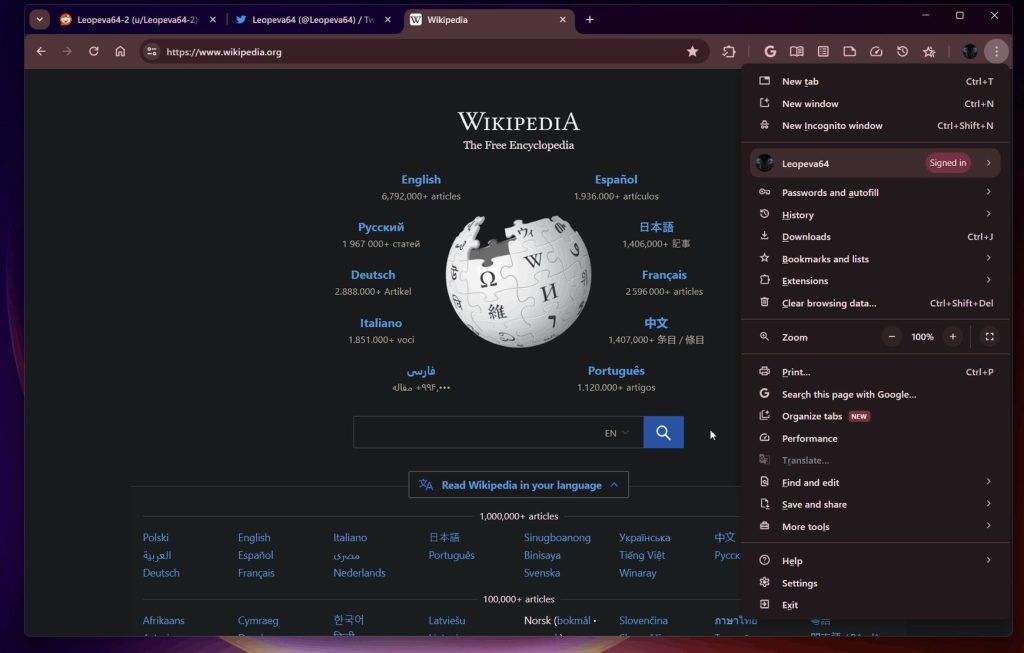Enter fullscreen via zoom row icon
This screenshot has width=1024, height=653.
(x=989, y=337)
